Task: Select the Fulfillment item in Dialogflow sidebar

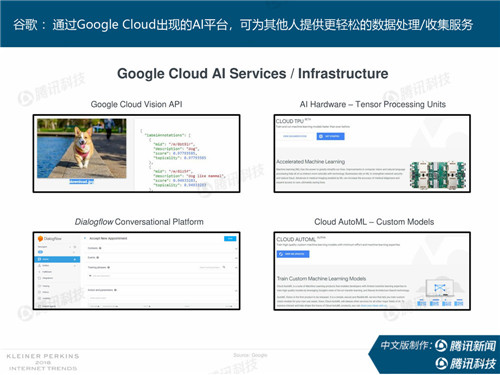Action: point(47,272)
